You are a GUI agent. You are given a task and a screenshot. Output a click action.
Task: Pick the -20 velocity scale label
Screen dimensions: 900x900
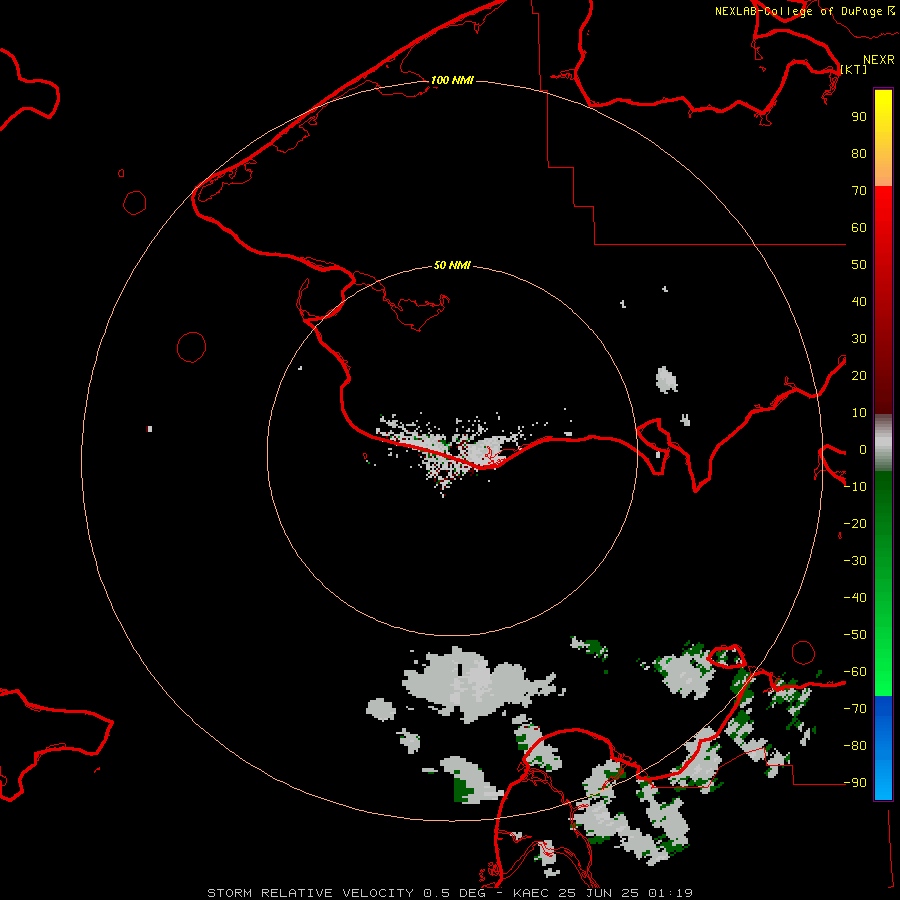pos(855,523)
